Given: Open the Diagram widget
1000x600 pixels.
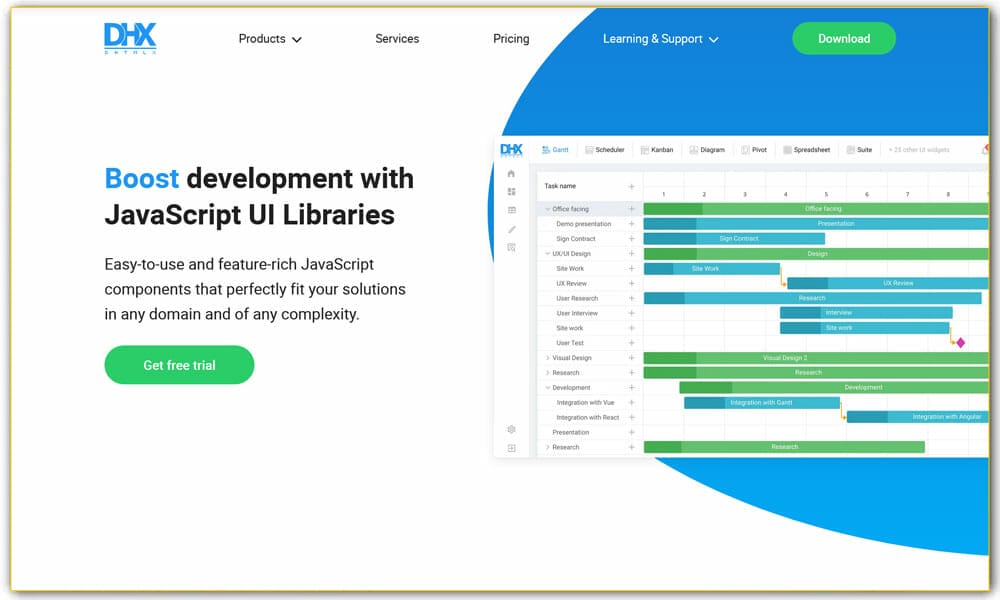Looking at the screenshot, I should (707, 149).
